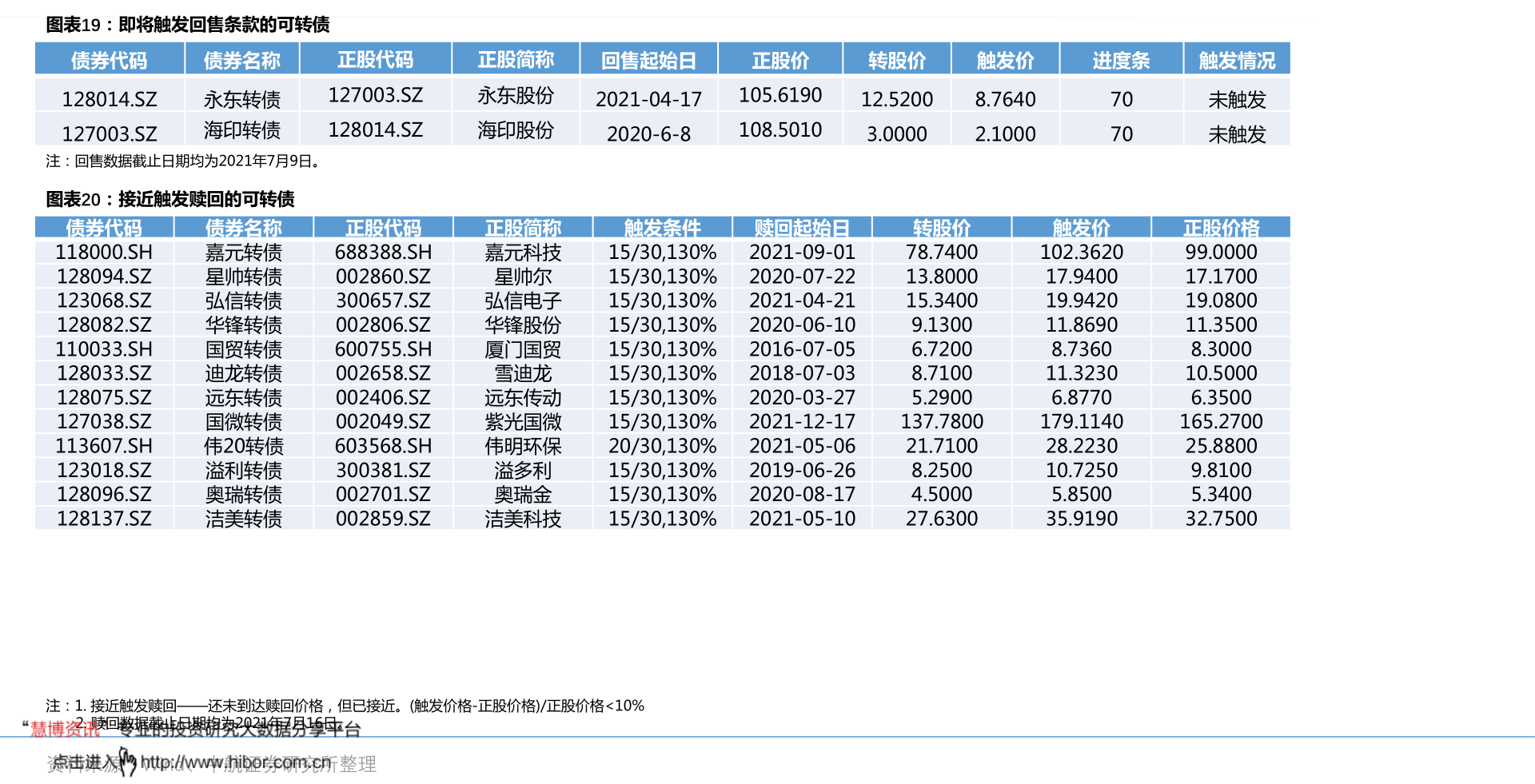The height and width of the screenshot is (784, 1535).
Task: Click stock code 688388.SH
Action: pyautogui.click(x=383, y=252)
